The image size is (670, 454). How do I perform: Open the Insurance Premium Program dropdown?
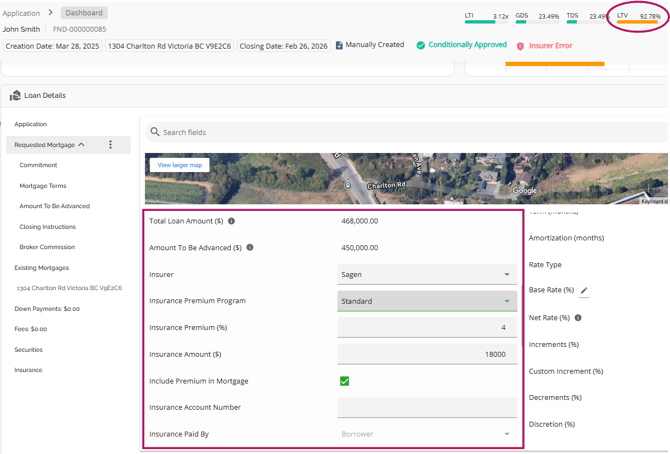(427, 301)
